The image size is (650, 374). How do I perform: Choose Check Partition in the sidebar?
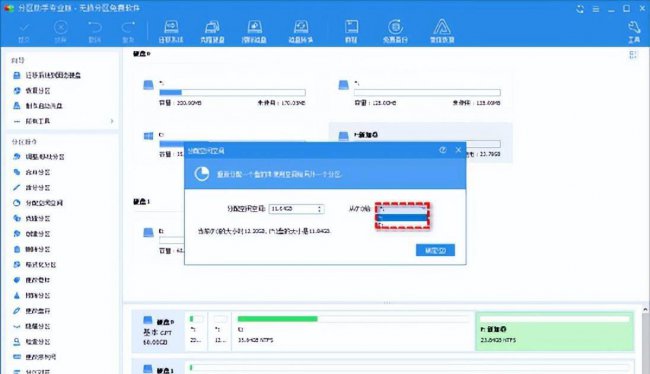32,342
